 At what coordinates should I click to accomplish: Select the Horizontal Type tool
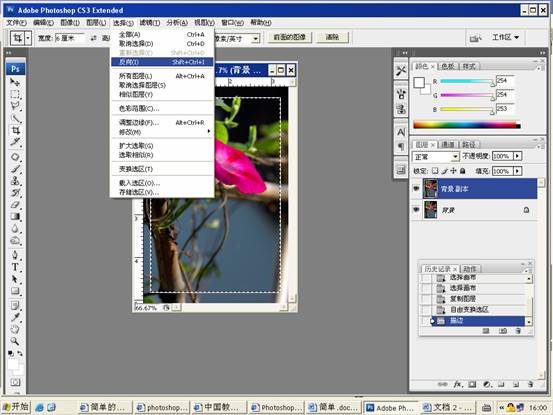pos(15,267)
